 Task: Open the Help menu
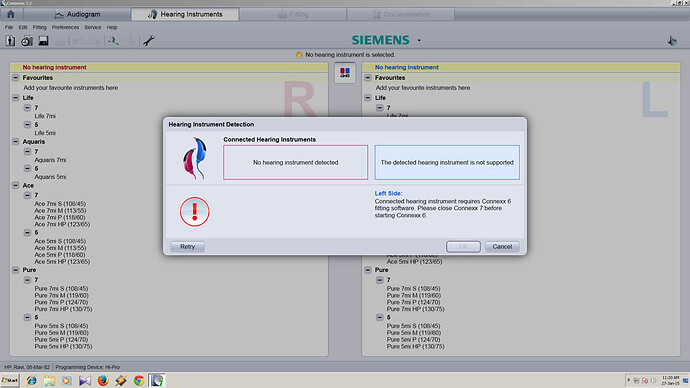click(112, 27)
